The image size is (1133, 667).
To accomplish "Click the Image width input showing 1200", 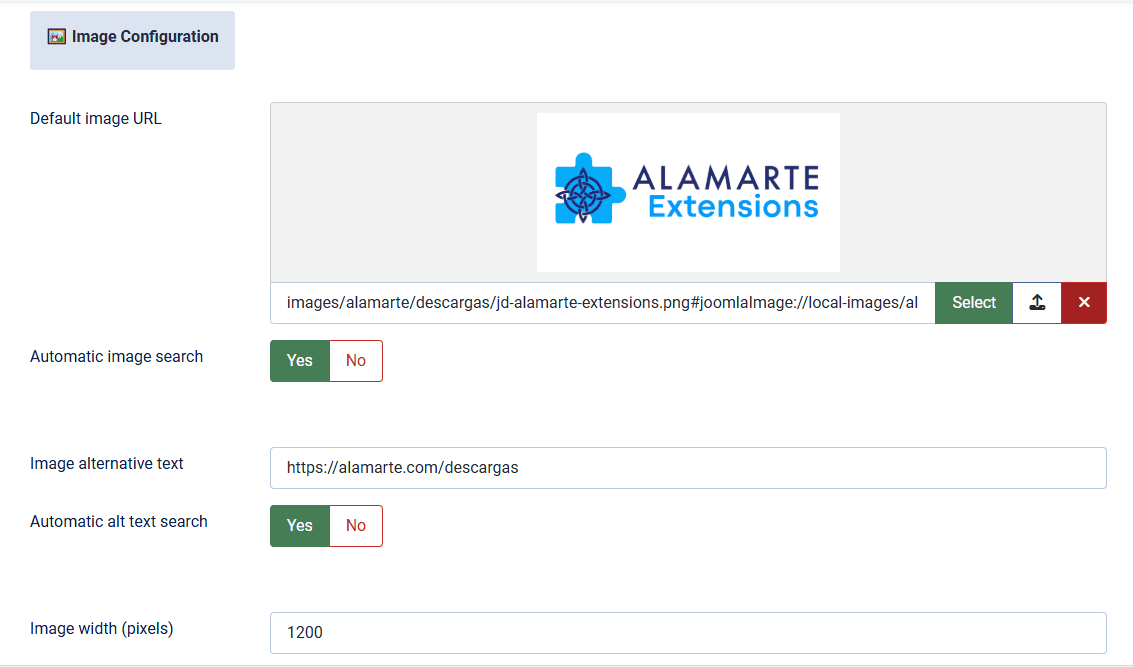I will click(x=688, y=633).
